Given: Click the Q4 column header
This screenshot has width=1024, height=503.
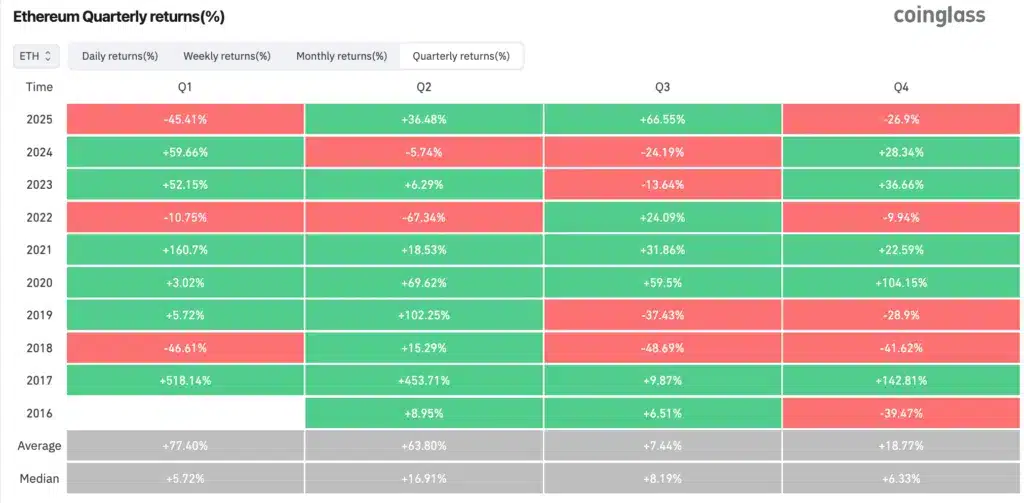Looking at the screenshot, I should tap(902, 88).
